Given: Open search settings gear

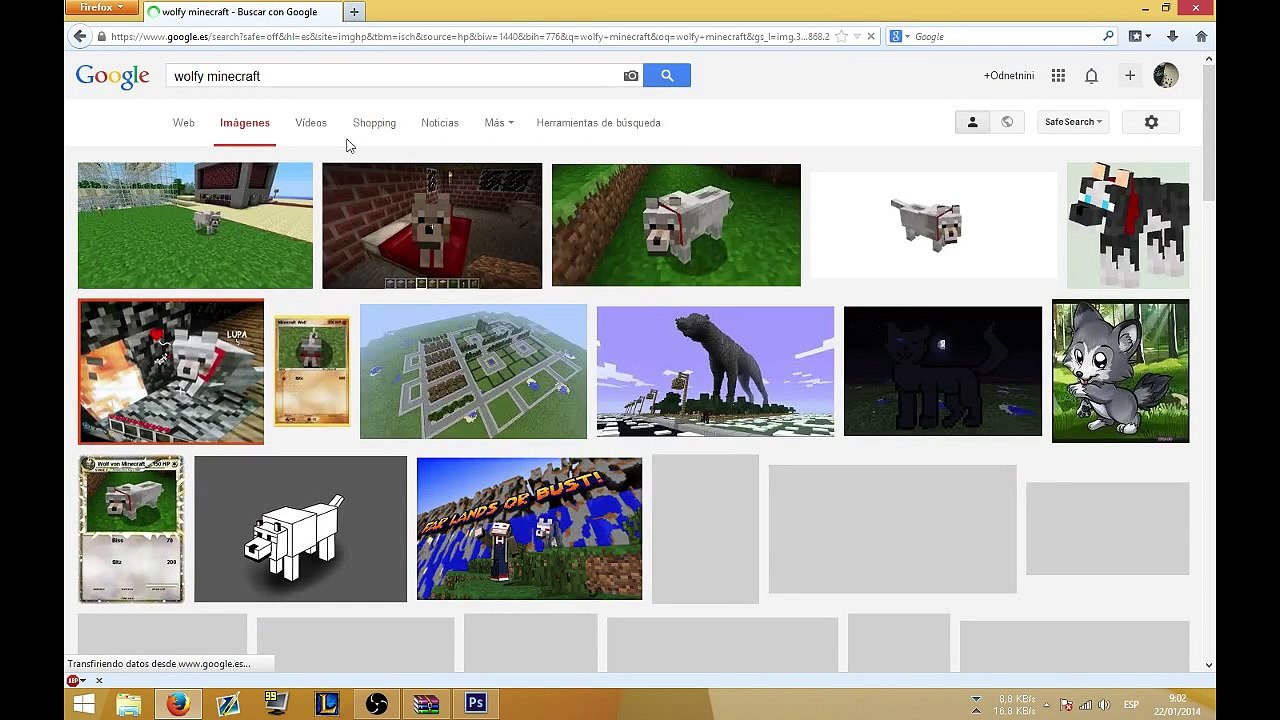Looking at the screenshot, I should click(x=1151, y=122).
